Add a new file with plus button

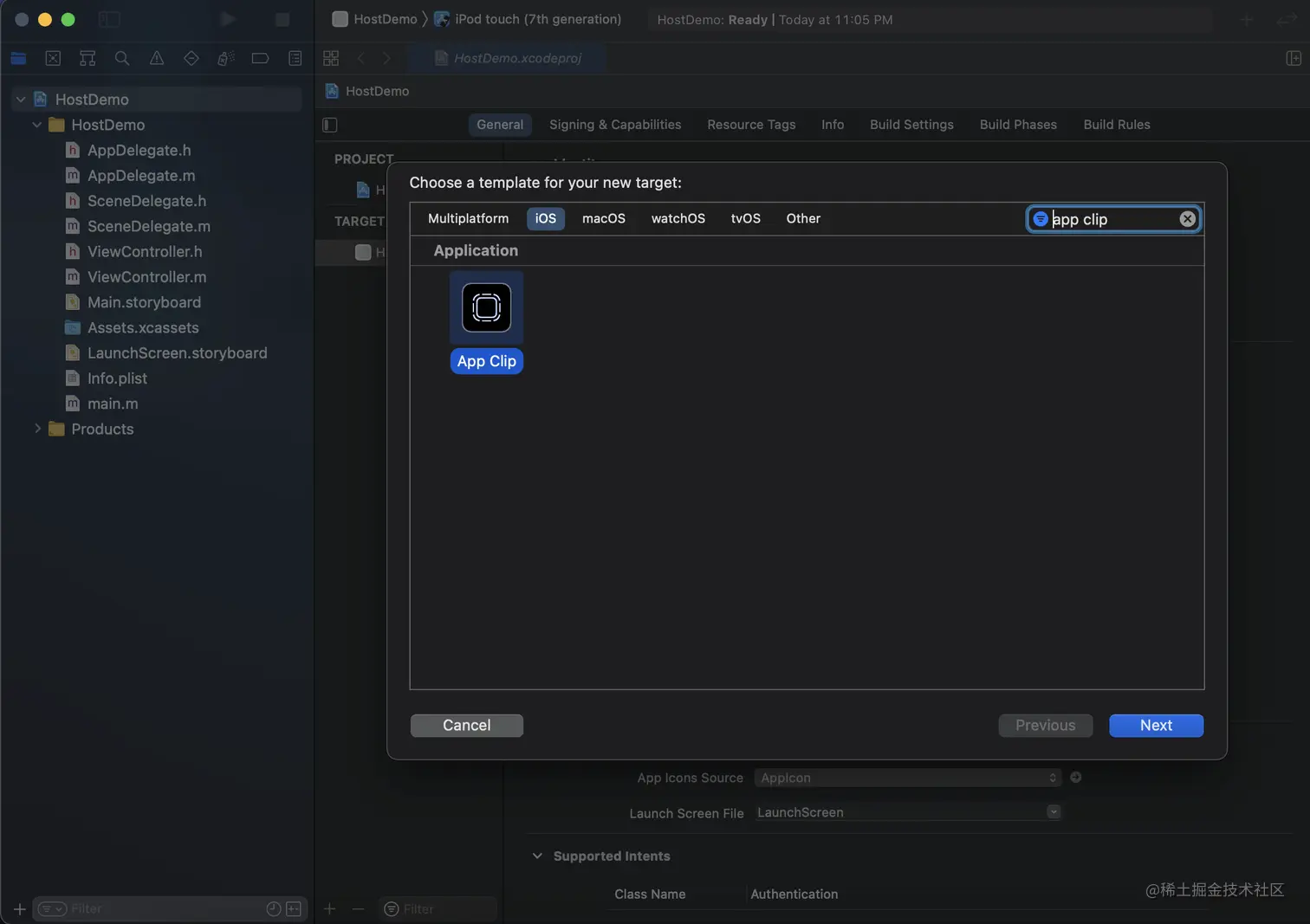pos(19,908)
